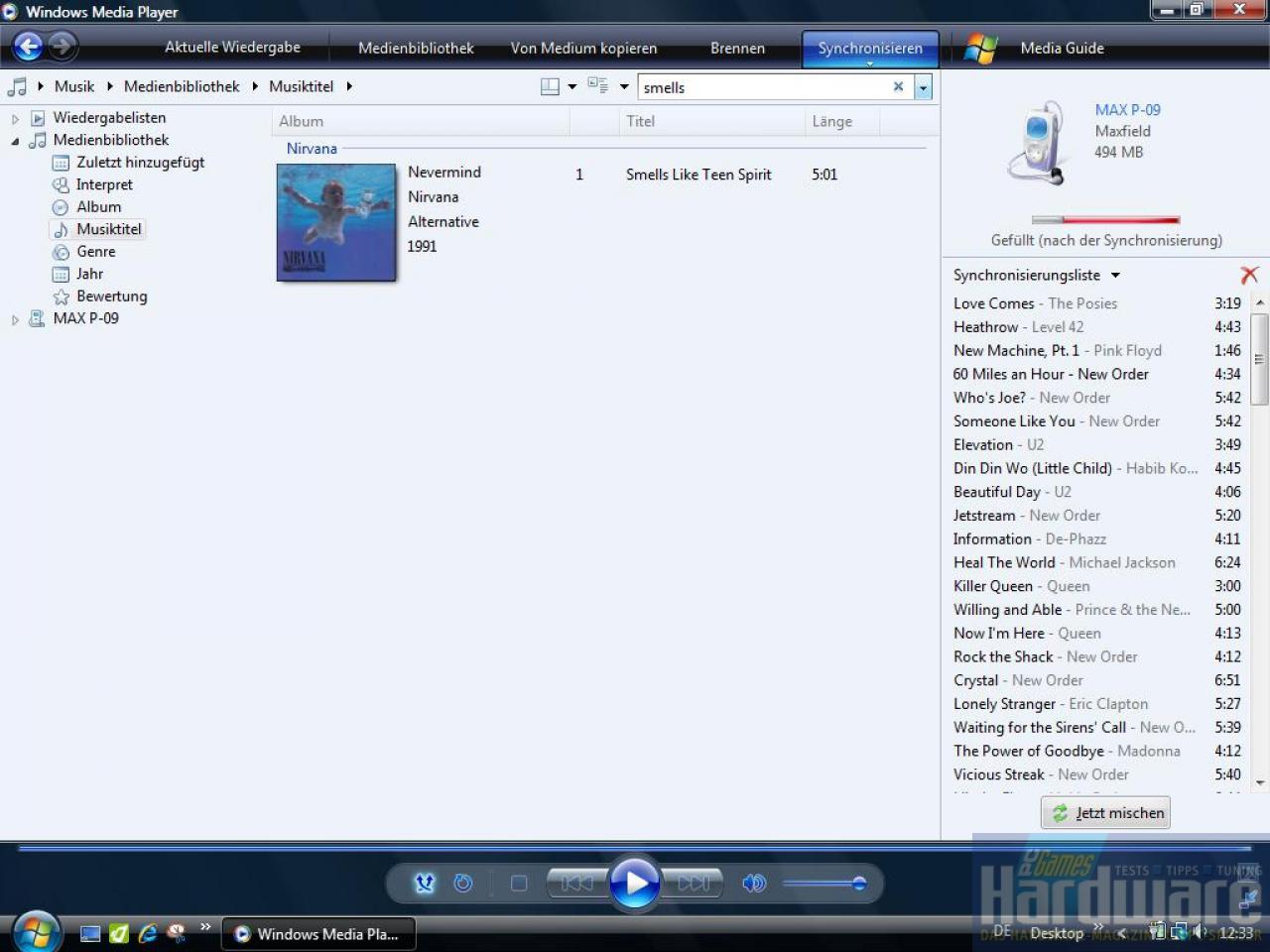Go to previous track button
The height and width of the screenshot is (952, 1270).
[576, 883]
